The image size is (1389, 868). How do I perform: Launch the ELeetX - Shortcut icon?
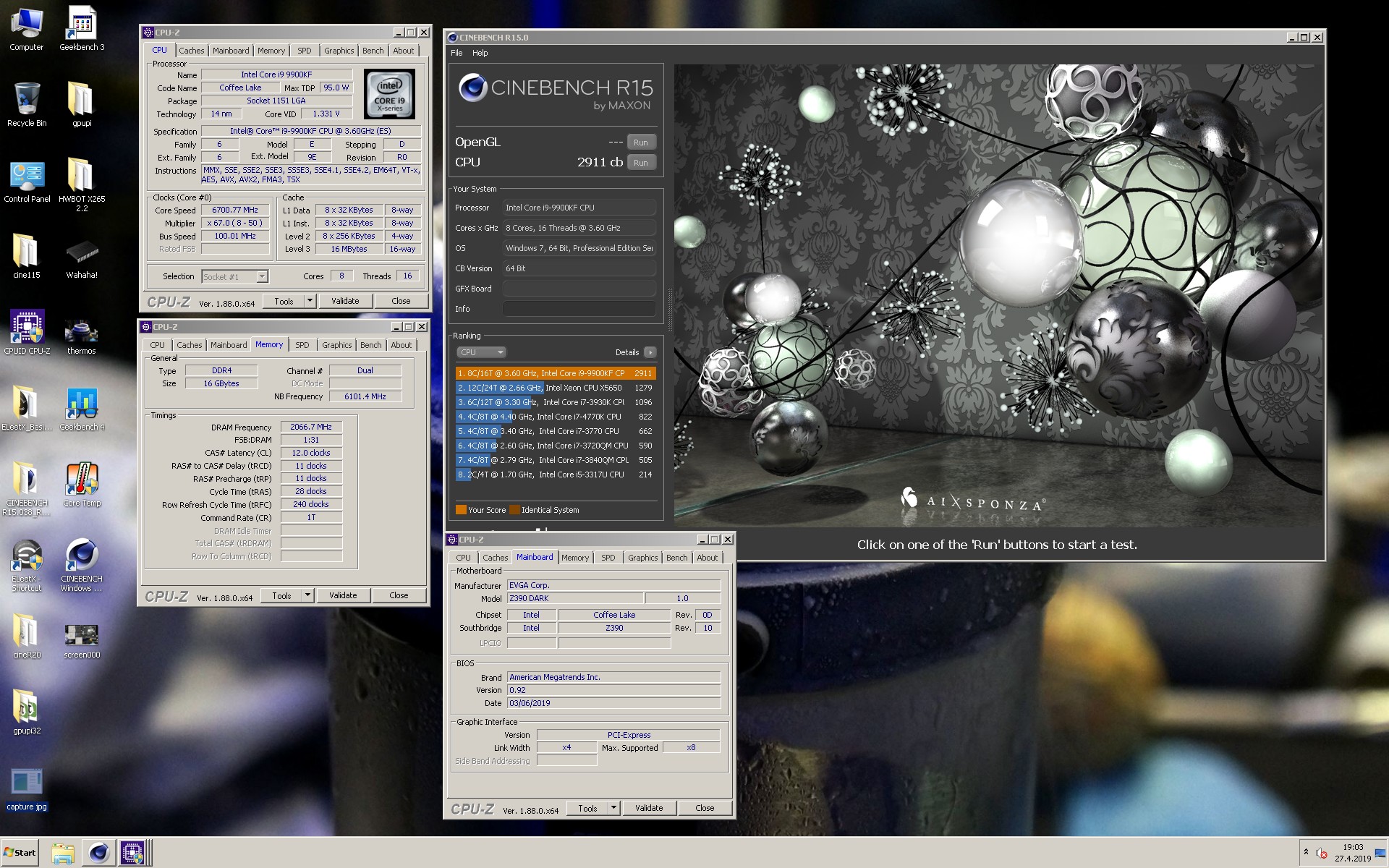pos(27,565)
